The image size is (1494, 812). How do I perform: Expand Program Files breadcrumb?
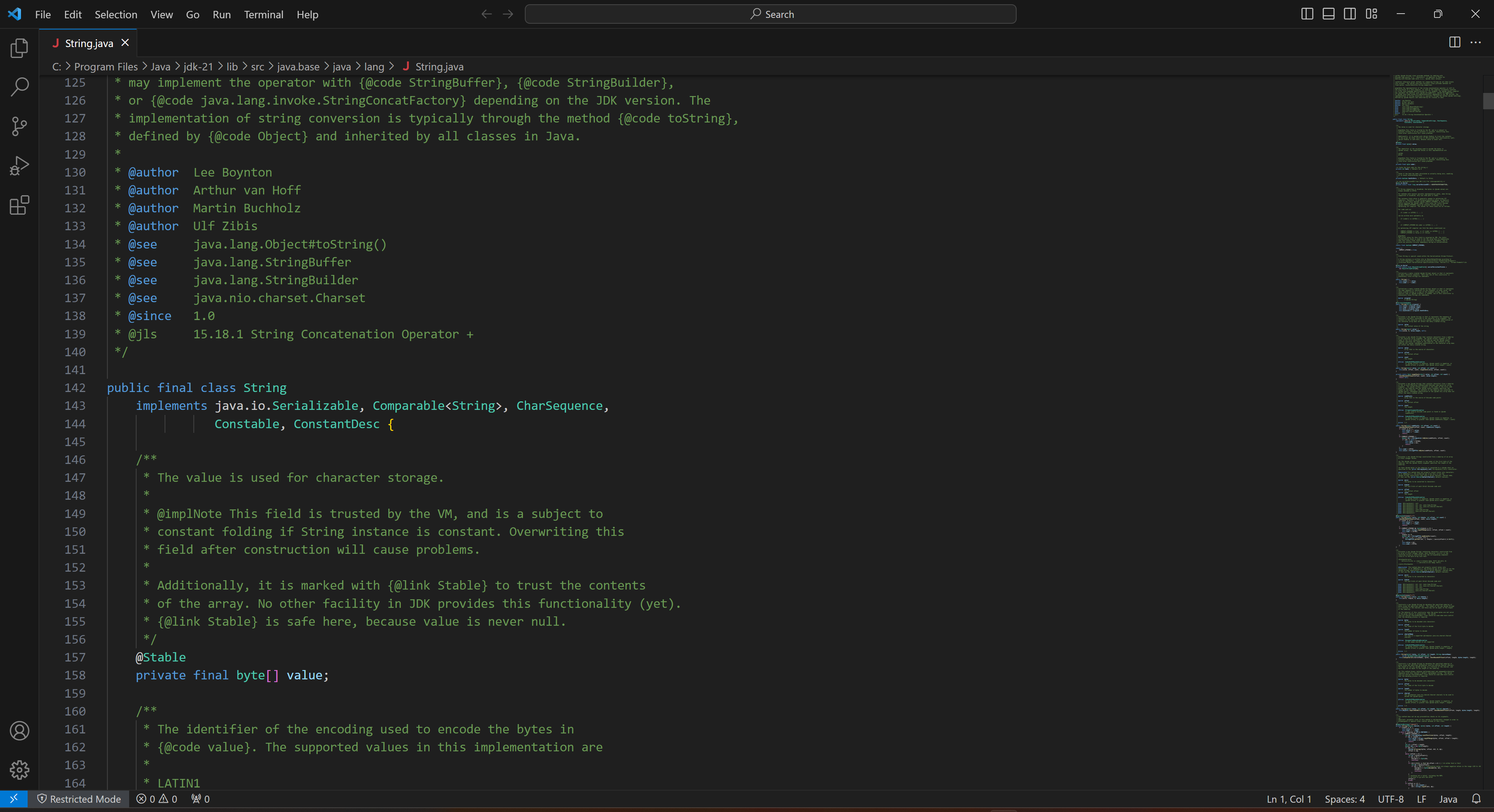[105, 66]
